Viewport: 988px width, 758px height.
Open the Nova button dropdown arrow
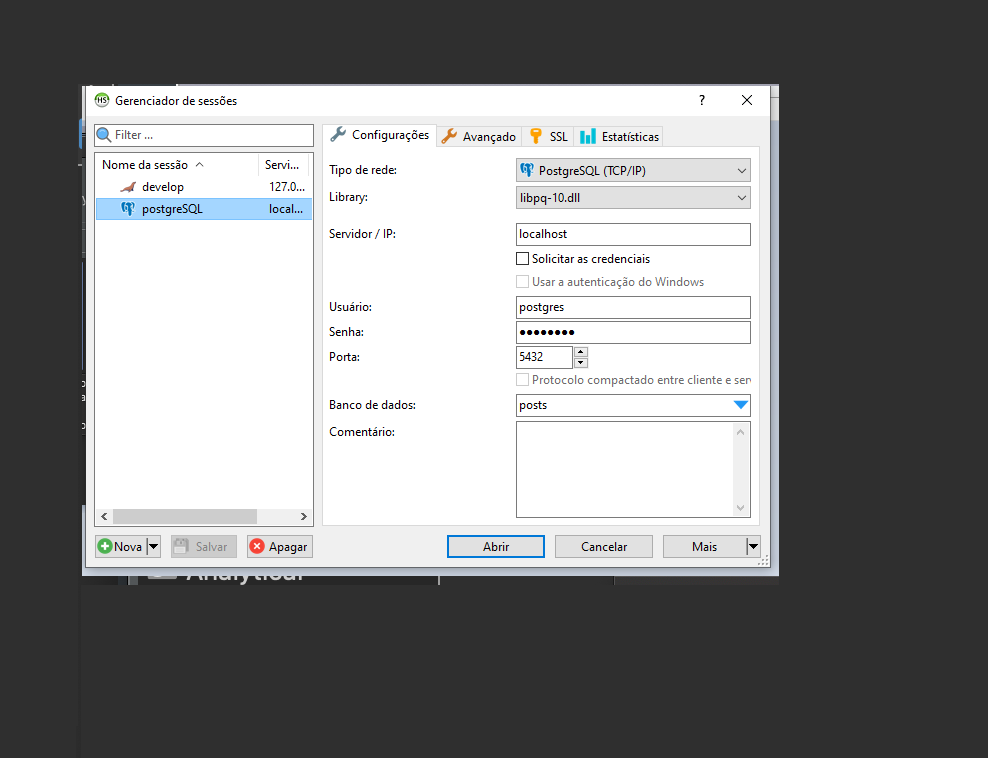tap(153, 546)
